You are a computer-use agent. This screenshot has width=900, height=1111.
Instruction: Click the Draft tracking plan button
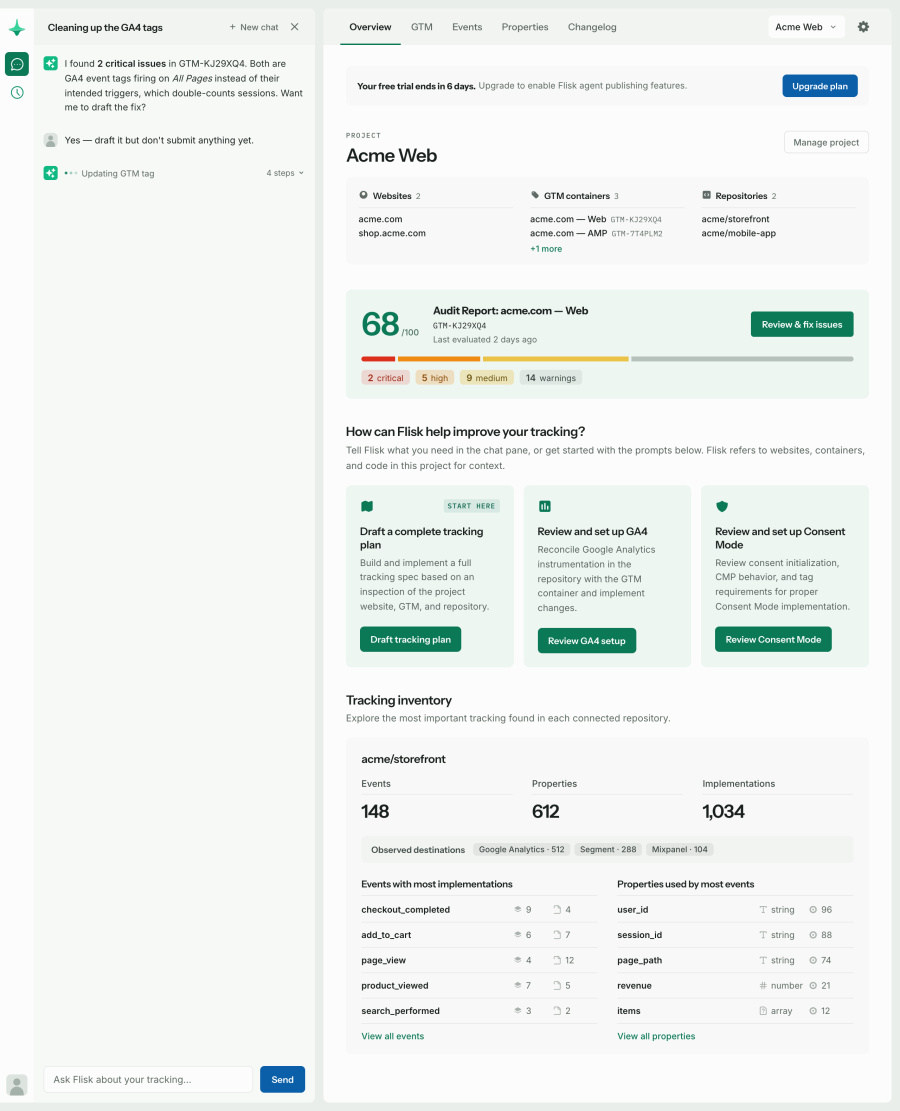pos(410,639)
